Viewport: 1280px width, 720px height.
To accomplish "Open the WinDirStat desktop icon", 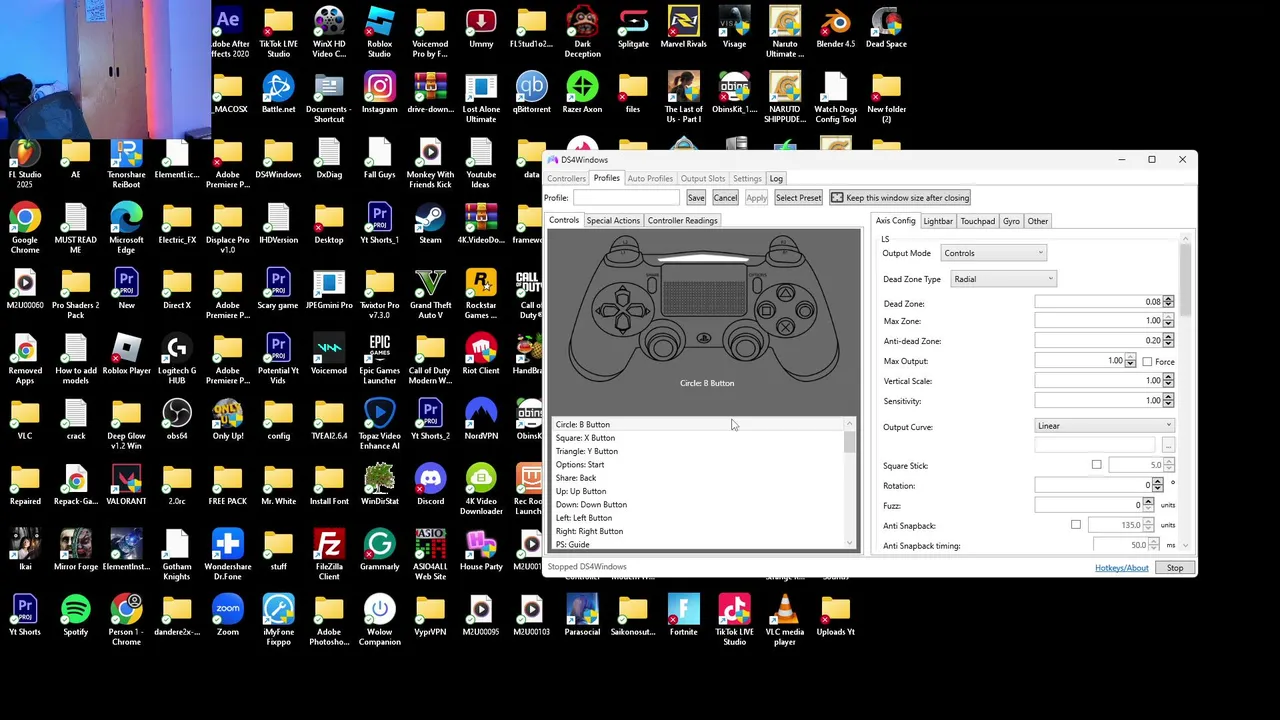I will (379, 486).
